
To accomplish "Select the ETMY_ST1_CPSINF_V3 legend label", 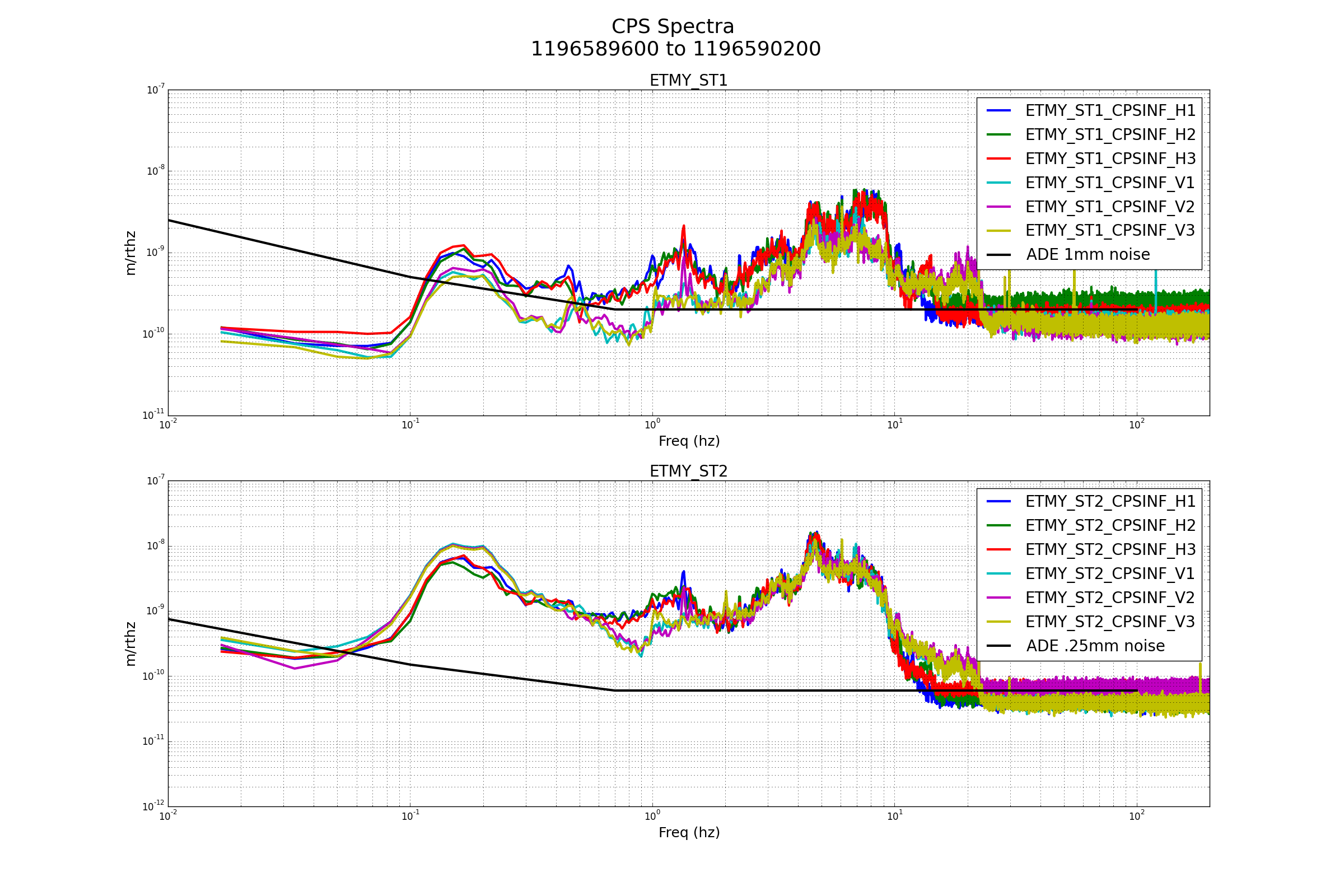I will pos(1110,231).
